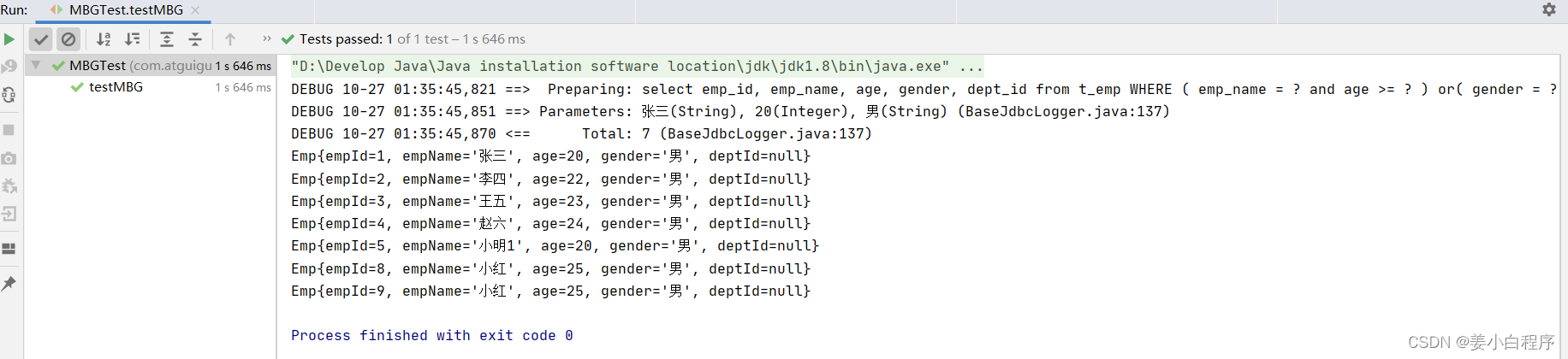Collapse the MBGTest tree node

tap(36, 65)
